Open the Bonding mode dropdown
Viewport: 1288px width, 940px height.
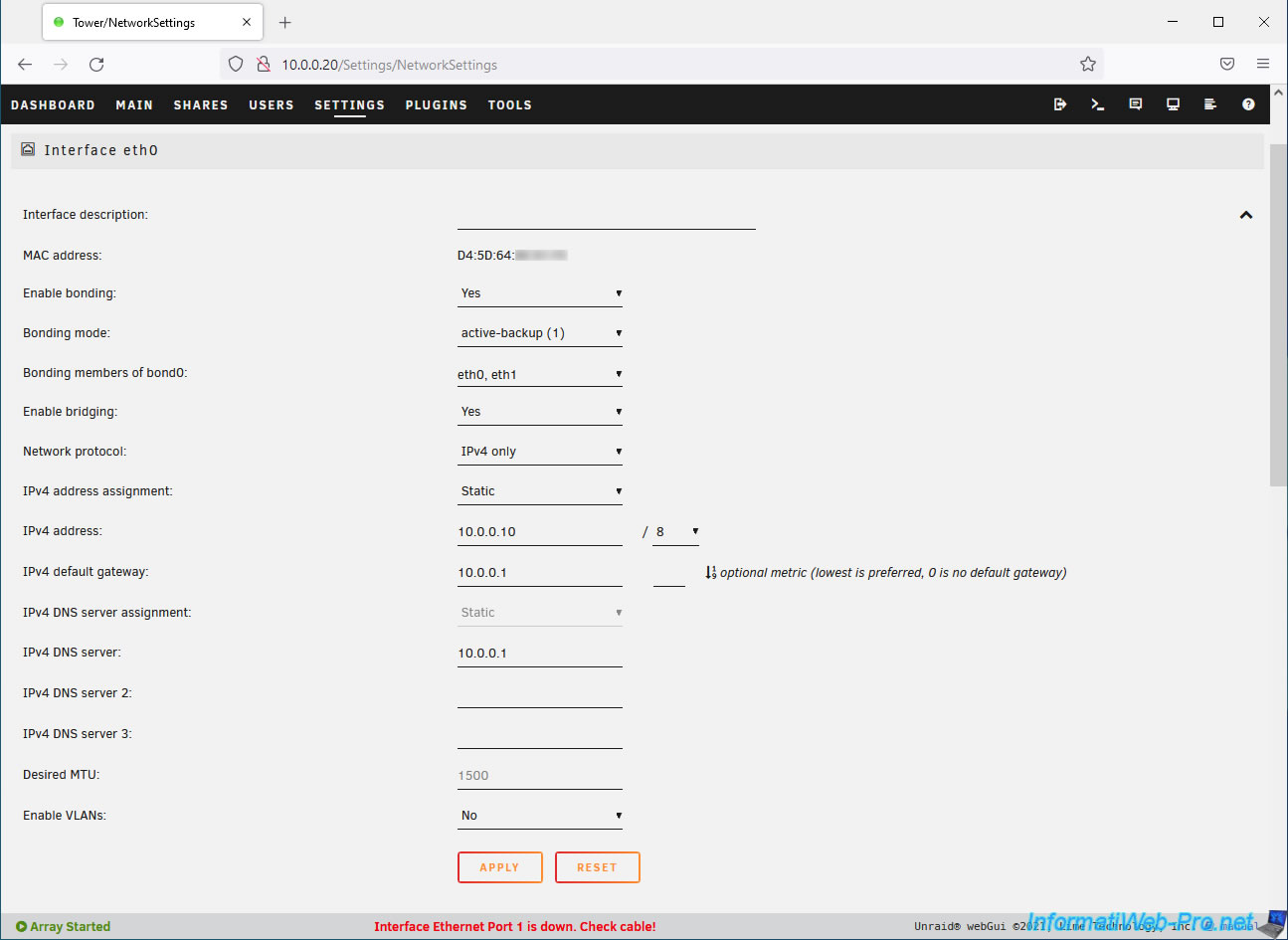540,333
